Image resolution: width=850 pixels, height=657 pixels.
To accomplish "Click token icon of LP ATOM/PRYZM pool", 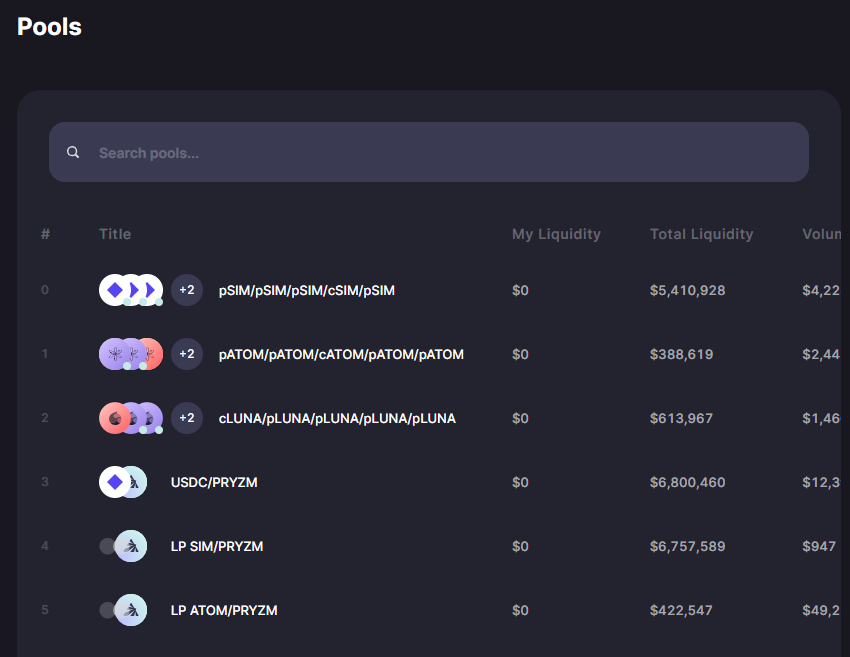I will (123, 610).
